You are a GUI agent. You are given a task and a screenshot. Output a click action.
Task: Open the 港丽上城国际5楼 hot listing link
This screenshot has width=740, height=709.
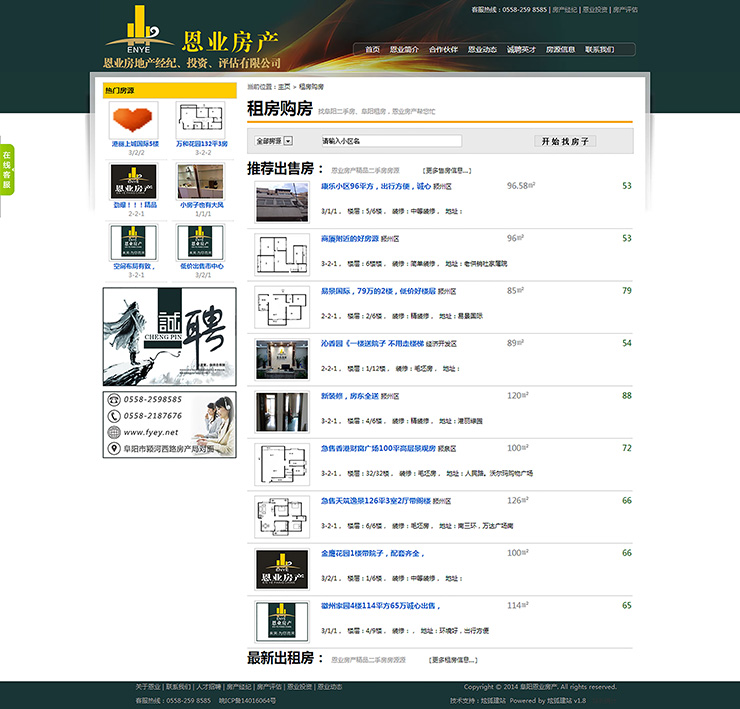(x=135, y=143)
